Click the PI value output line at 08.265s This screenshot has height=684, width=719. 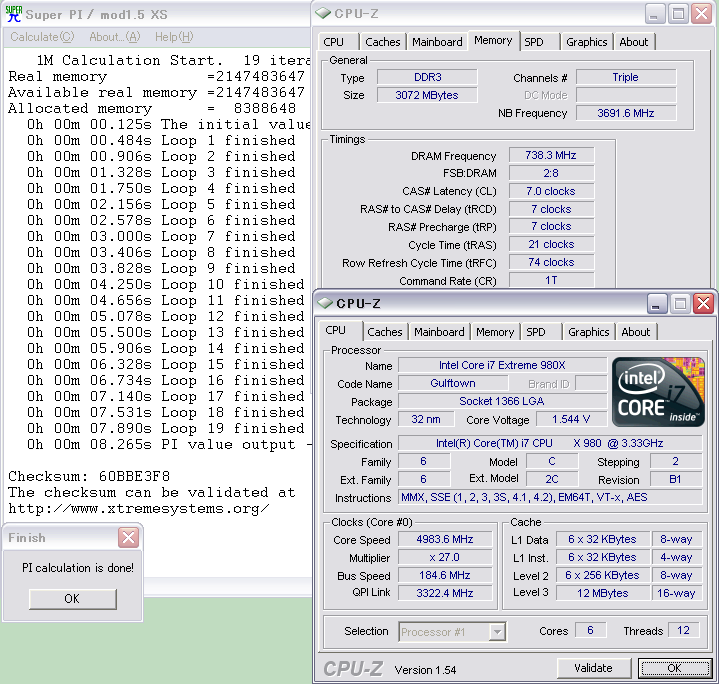pos(168,444)
